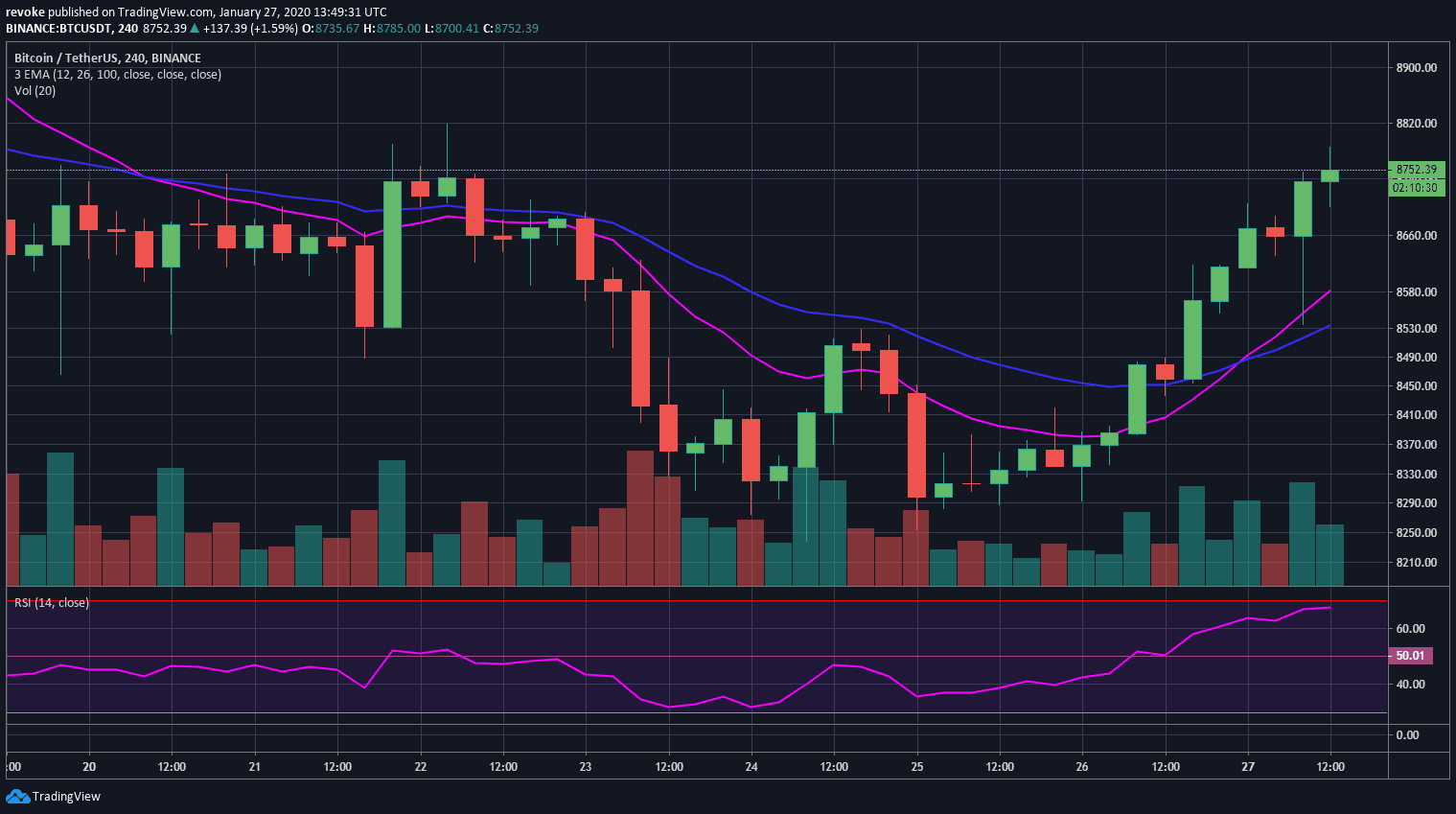Click the 8900.00 price axis label
The width and height of the screenshot is (1456, 814).
pos(1416,68)
